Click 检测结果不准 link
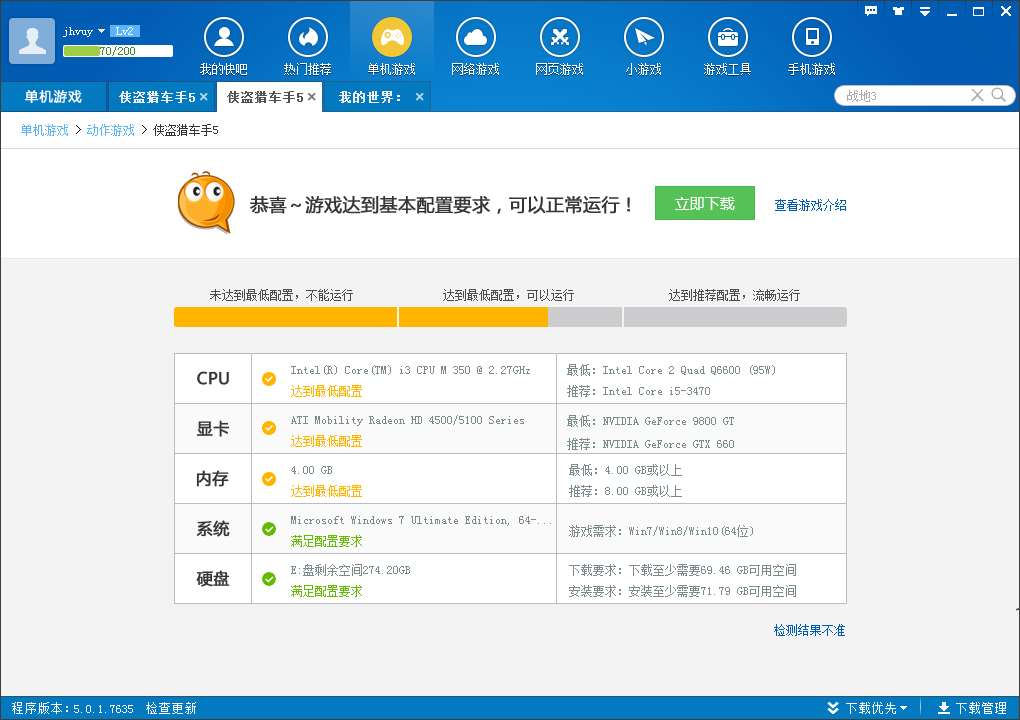 click(809, 630)
